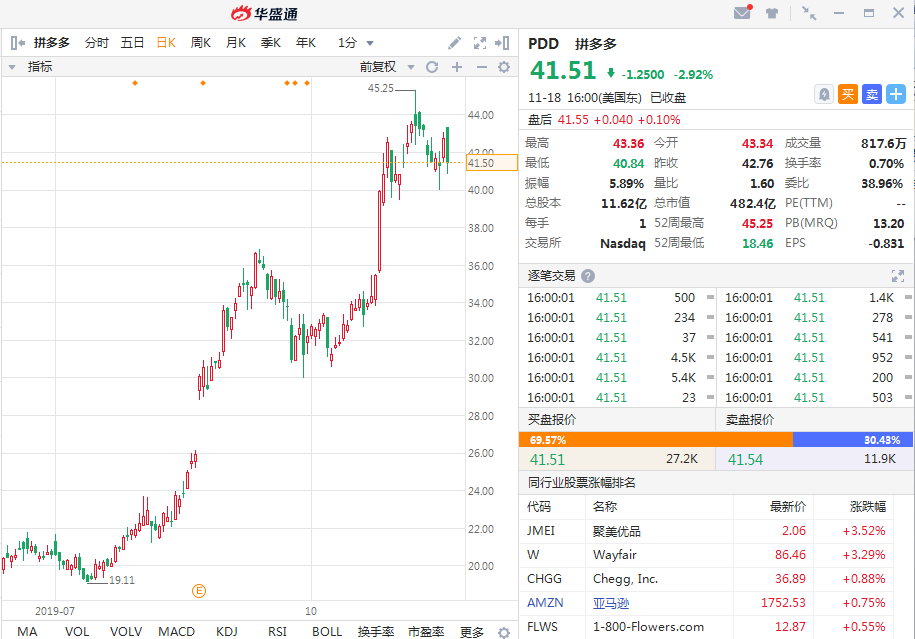Open chart settings gear icon
This screenshot has height=639, width=915.
coord(504,67)
